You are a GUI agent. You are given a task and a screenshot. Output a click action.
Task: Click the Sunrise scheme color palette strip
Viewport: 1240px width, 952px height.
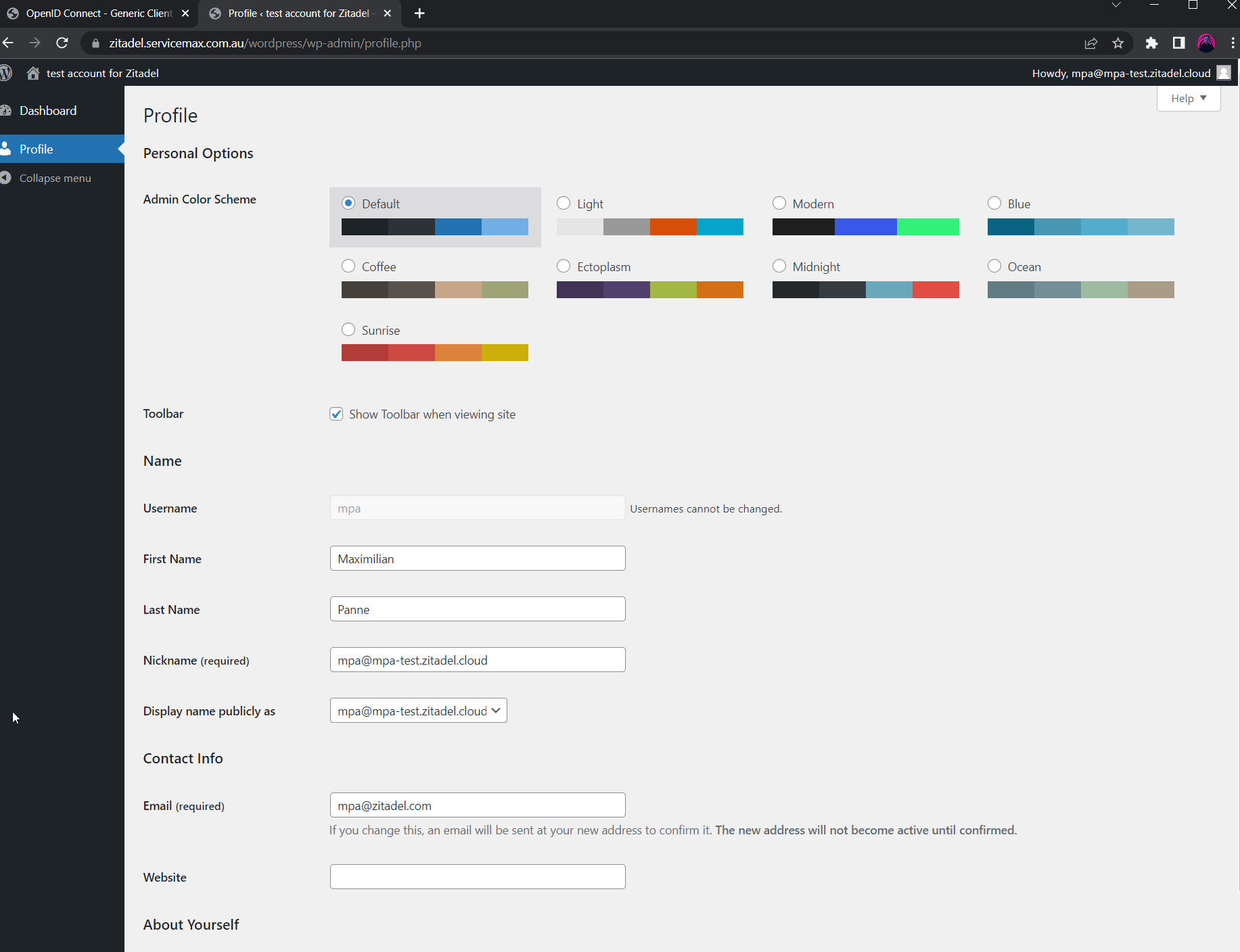tap(435, 353)
